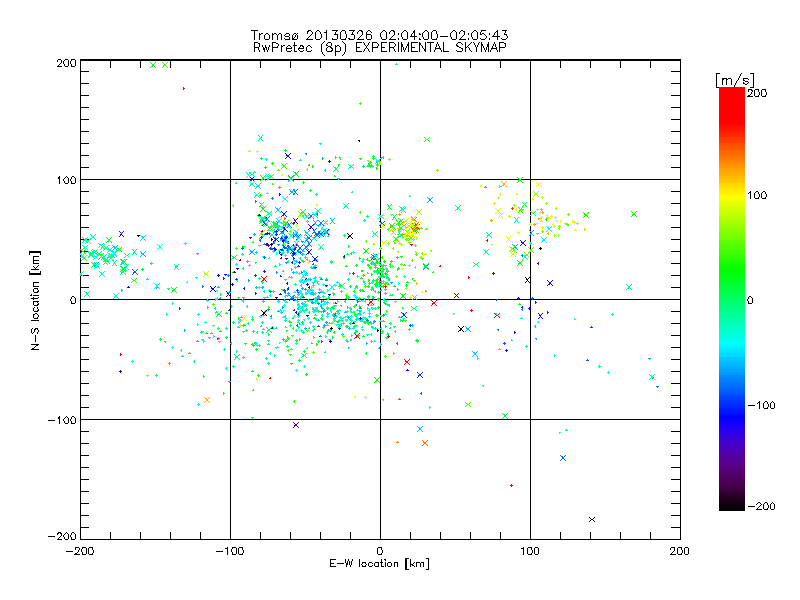This screenshot has height=600, width=800.
Task: Pick the black bottom of the velocity colorbar
Action: tap(732, 504)
